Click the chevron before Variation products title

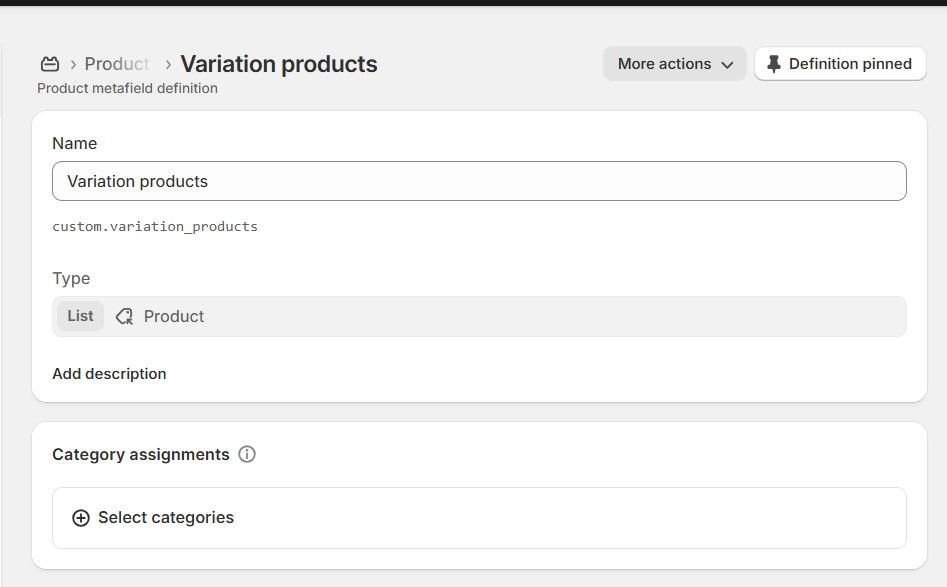(x=168, y=65)
